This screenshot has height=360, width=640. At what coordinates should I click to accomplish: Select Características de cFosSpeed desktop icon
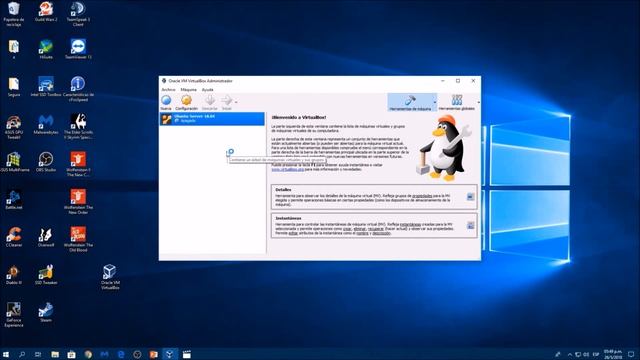pyautogui.click(x=78, y=89)
